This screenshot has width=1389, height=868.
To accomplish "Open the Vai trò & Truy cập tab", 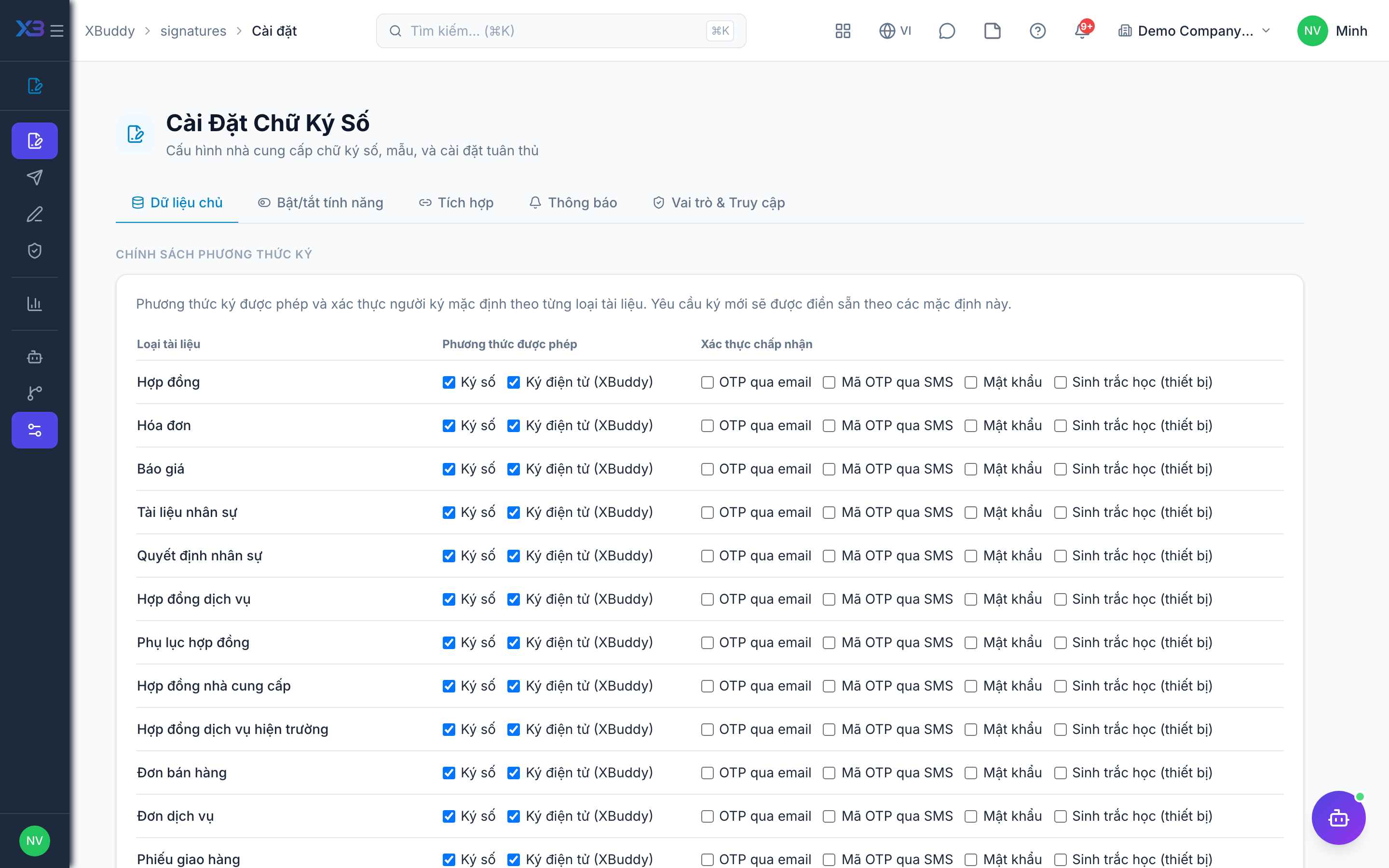I will pos(719,203).
